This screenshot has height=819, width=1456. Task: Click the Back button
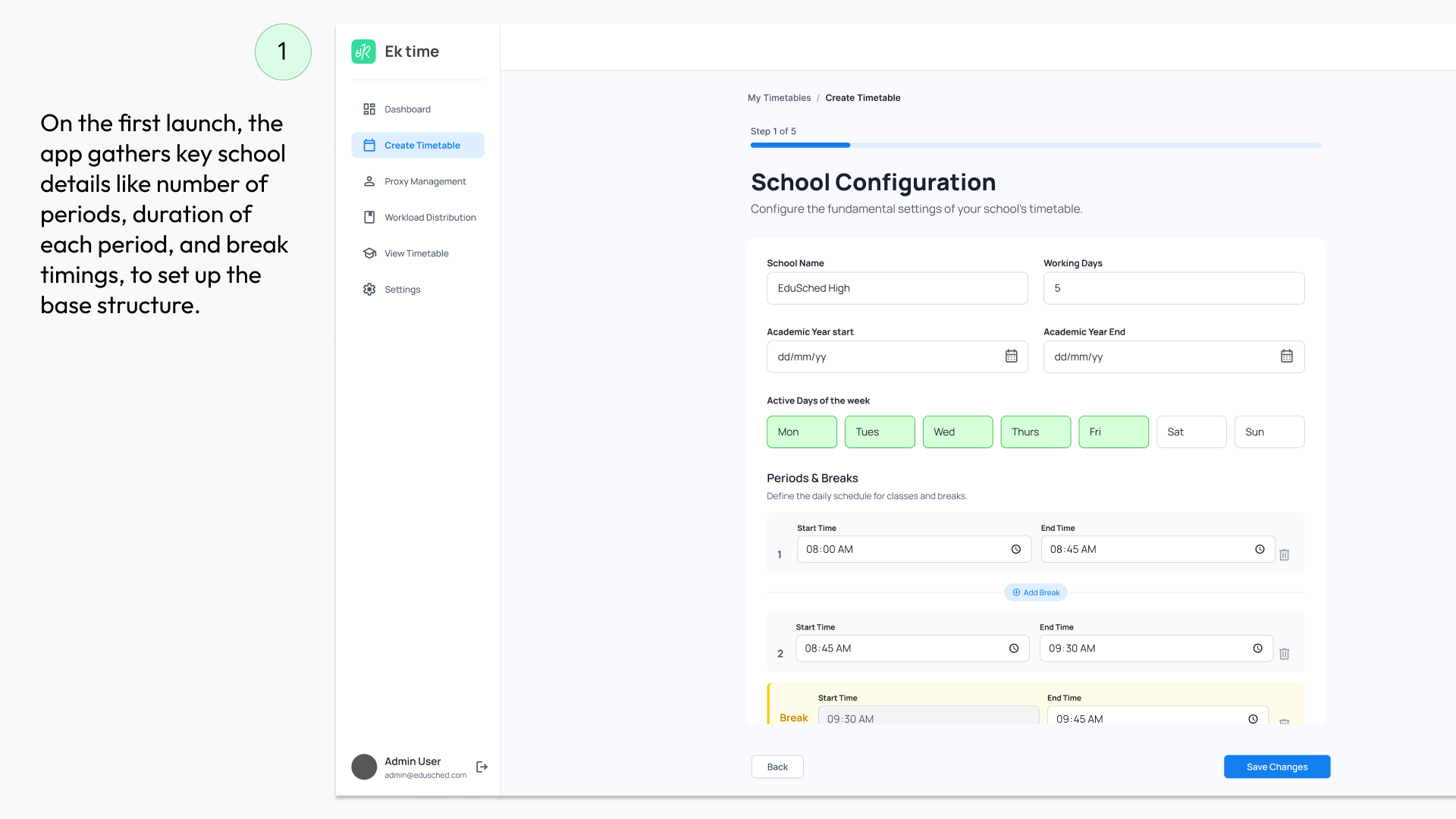(x=777, y=767)
